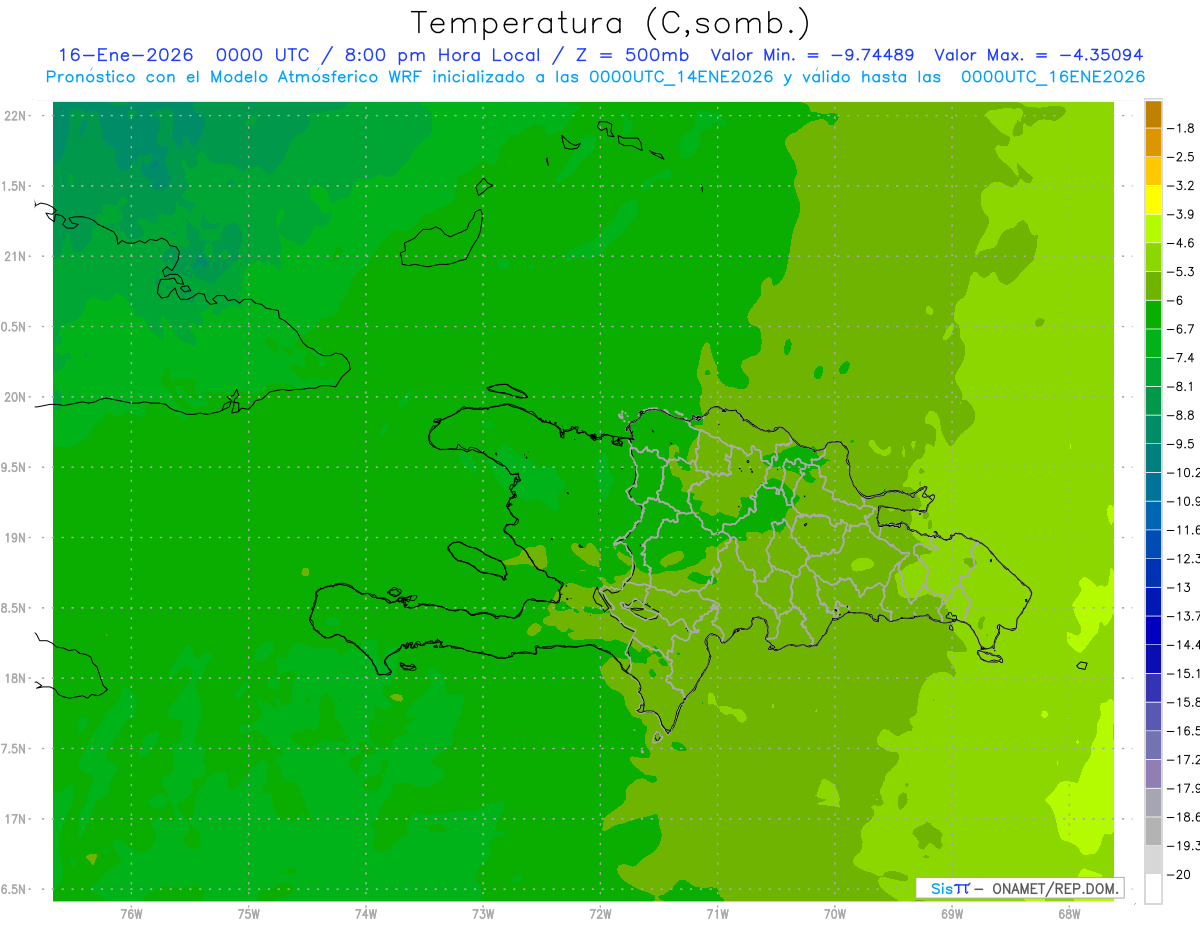Select the legend swatch between -4.6 and -5.3
1200x927 pixels.
(1153, 257)
